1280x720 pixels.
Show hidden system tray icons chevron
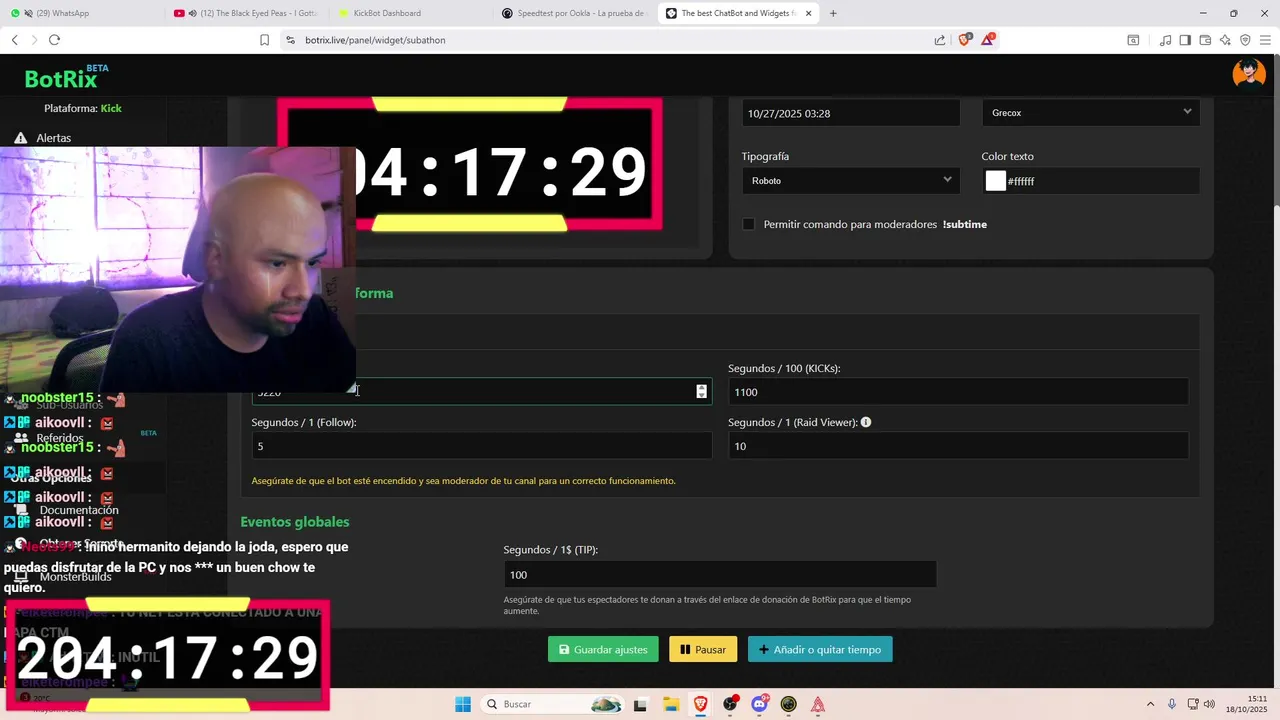(x=1150, y=704)
